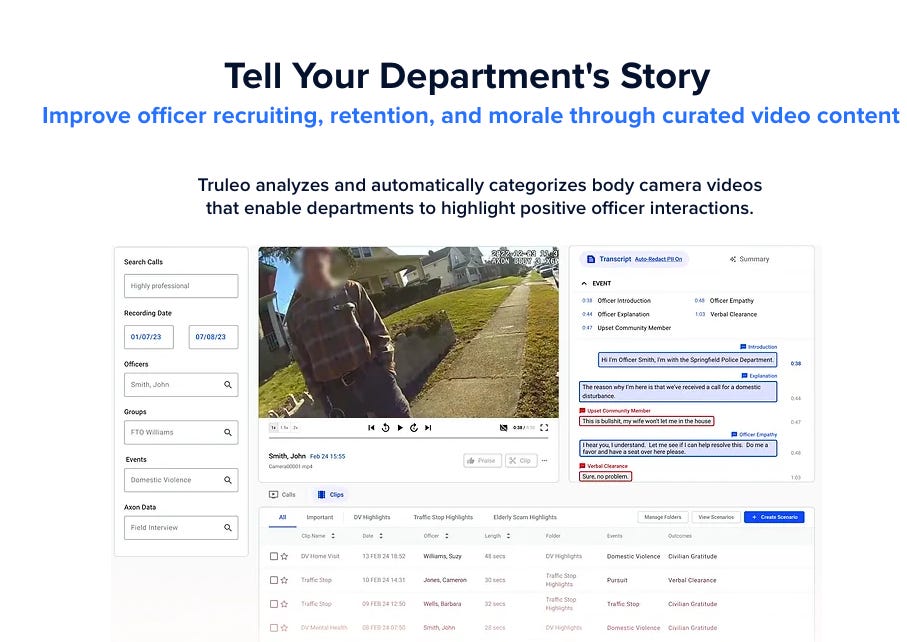Jump to Upset Community Member event in list
This screenshot has width=907, height=642.
click(x=626, y=328)
